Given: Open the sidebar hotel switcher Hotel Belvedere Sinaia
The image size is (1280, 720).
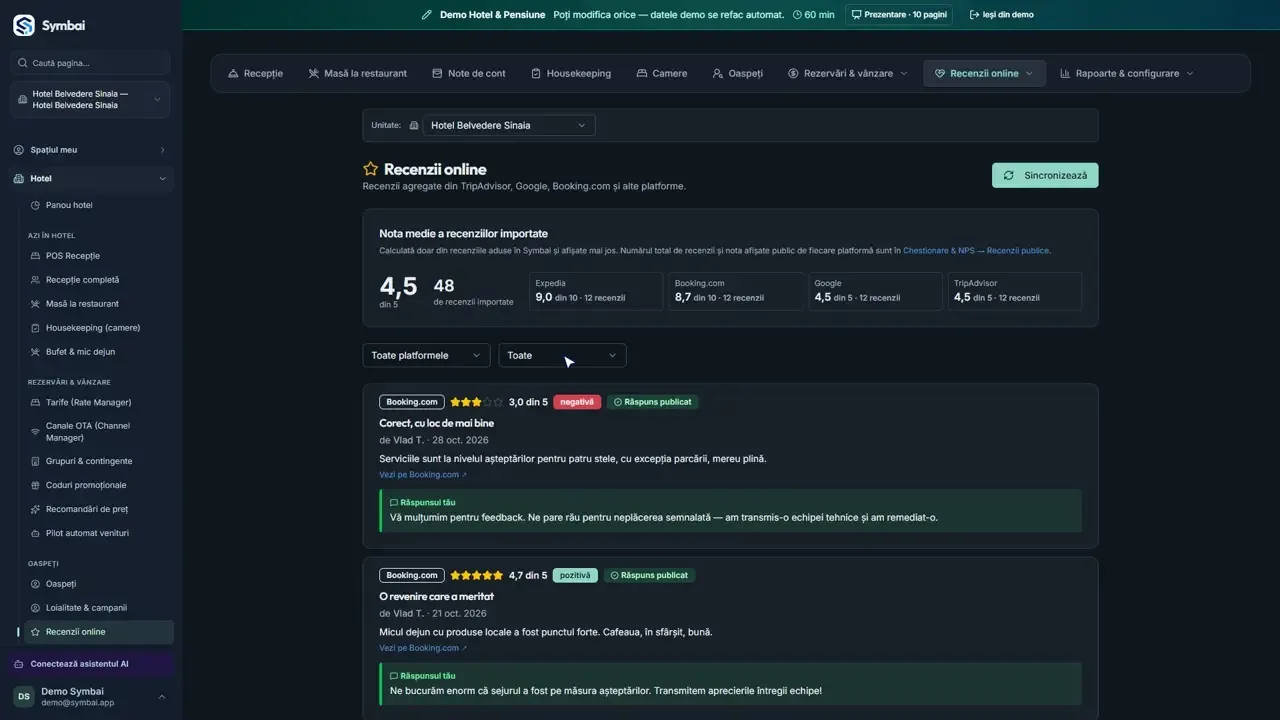Looking at the screenshot, I should click(91, 100).
